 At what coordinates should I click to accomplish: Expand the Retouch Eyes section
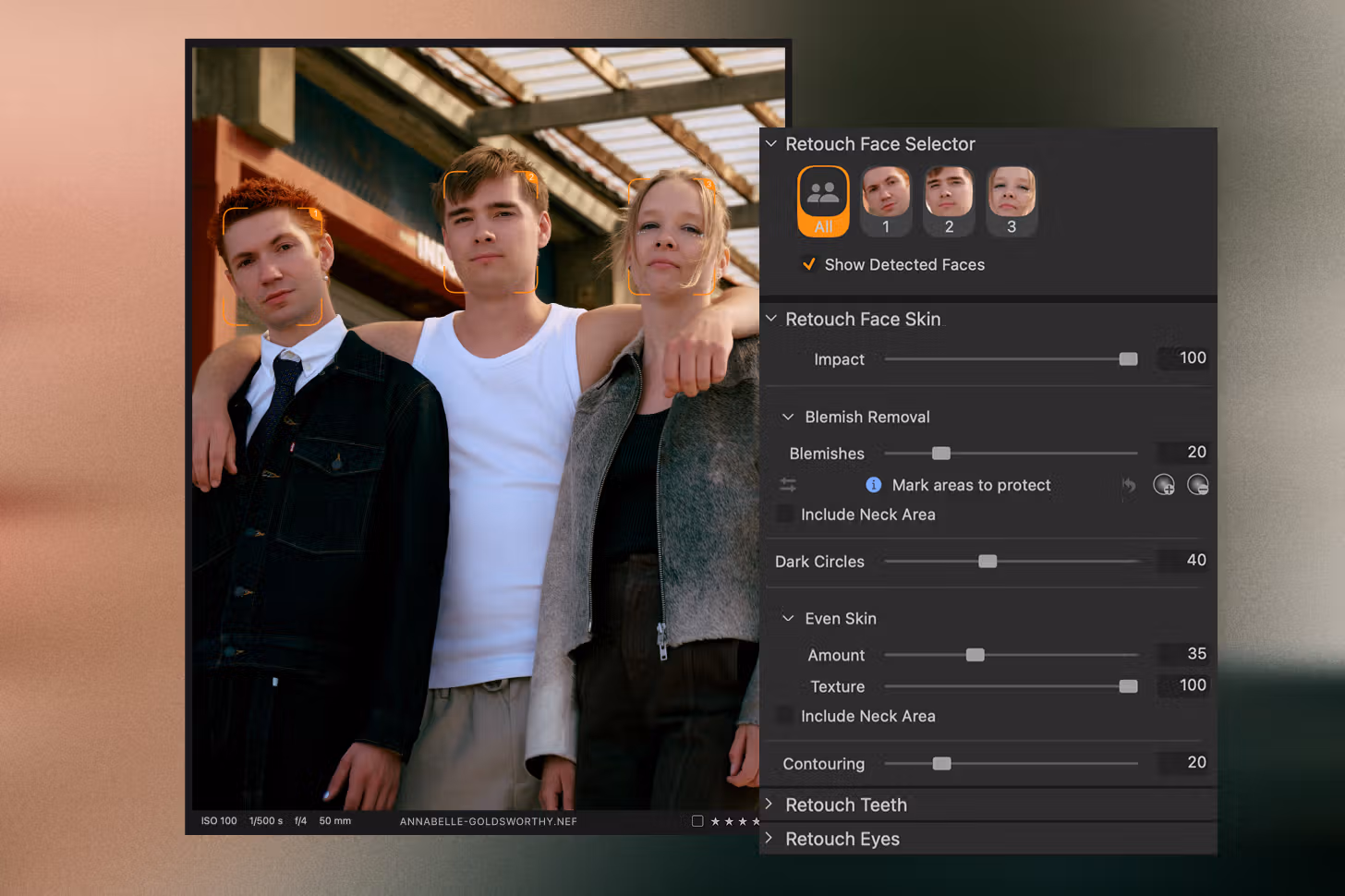point(769,839)
